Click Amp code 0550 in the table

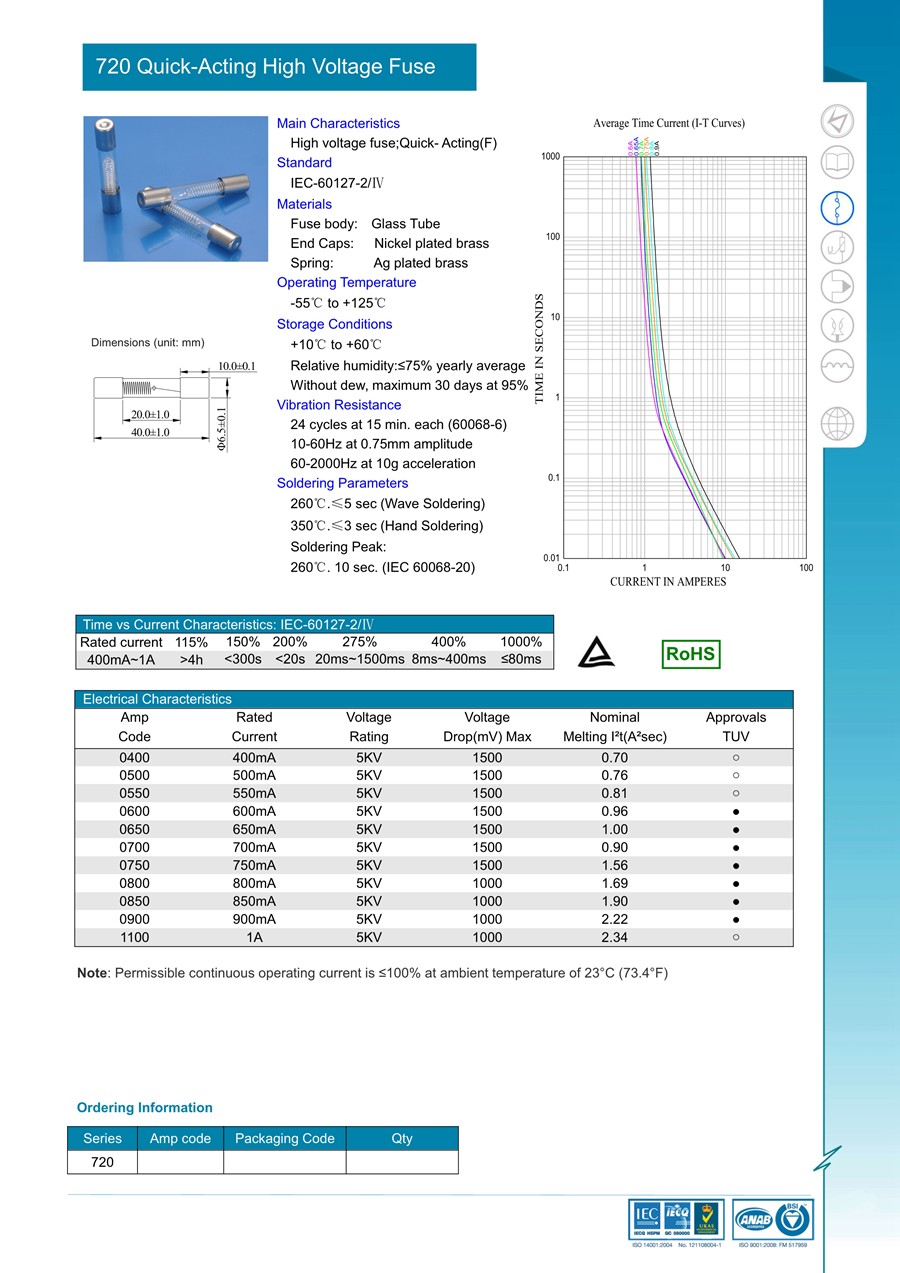(135, 794)
